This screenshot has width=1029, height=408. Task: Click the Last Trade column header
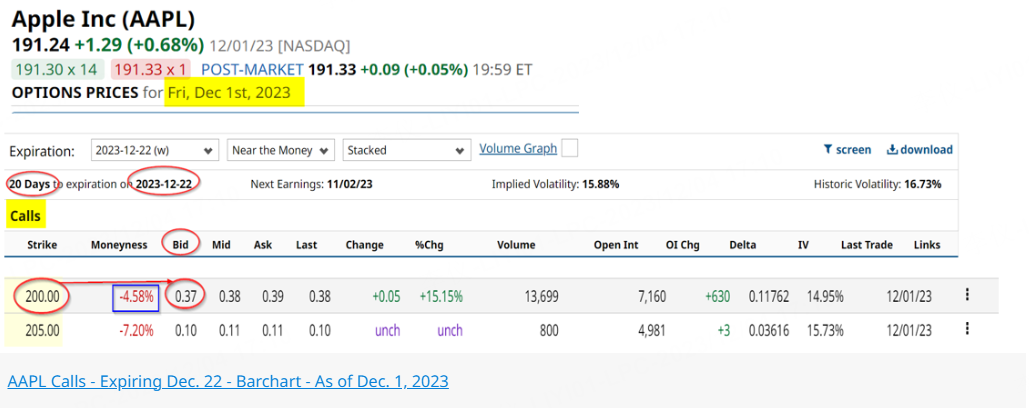(866, 245)
